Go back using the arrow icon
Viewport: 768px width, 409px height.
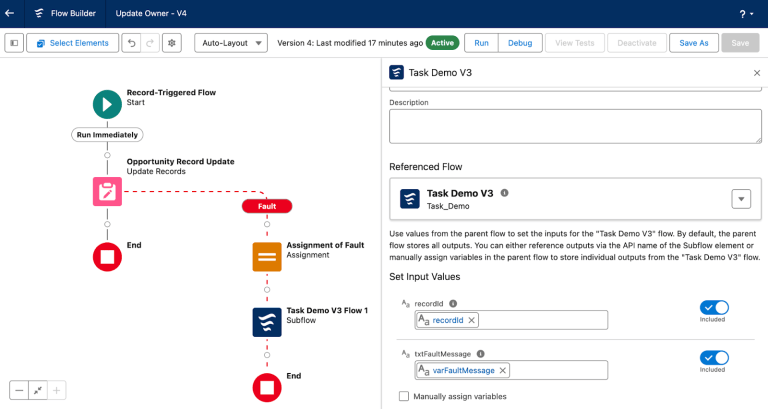(x=9, y=13)
